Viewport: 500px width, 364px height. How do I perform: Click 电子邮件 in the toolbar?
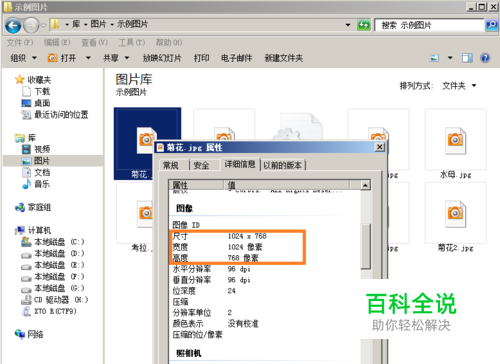pyautogui.click(x=237, y=58)
